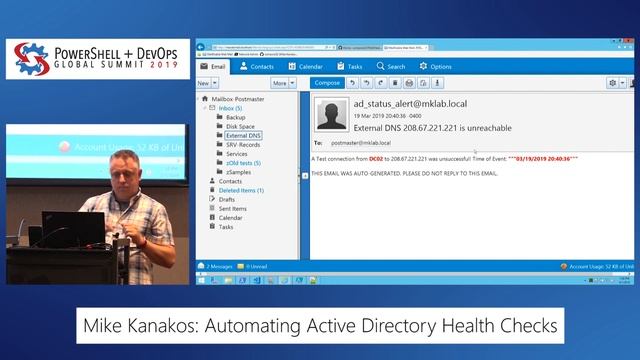Click the Reply arrow icon
This screenshot has height=360, width=640.
coord(353,83)
